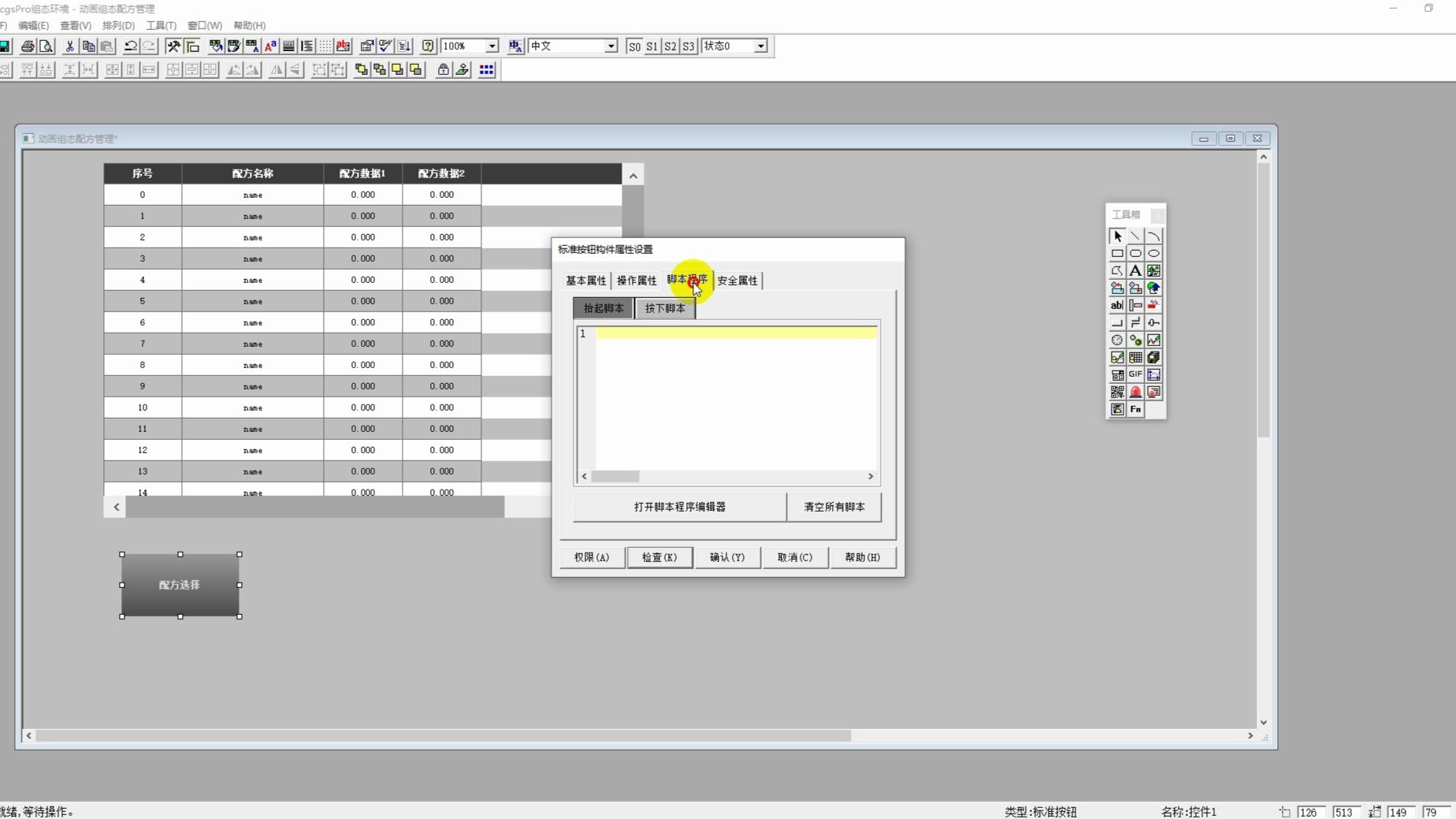The height and width of the screenshot is (819, 1456).
Task: Click the 检查(K) button
Action: point(659,557)
